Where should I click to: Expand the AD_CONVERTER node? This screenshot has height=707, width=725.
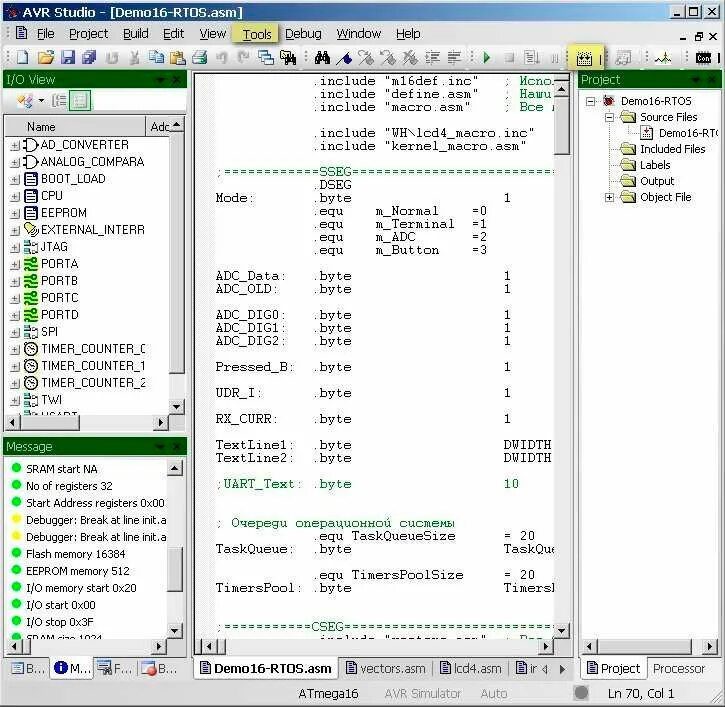15,146
